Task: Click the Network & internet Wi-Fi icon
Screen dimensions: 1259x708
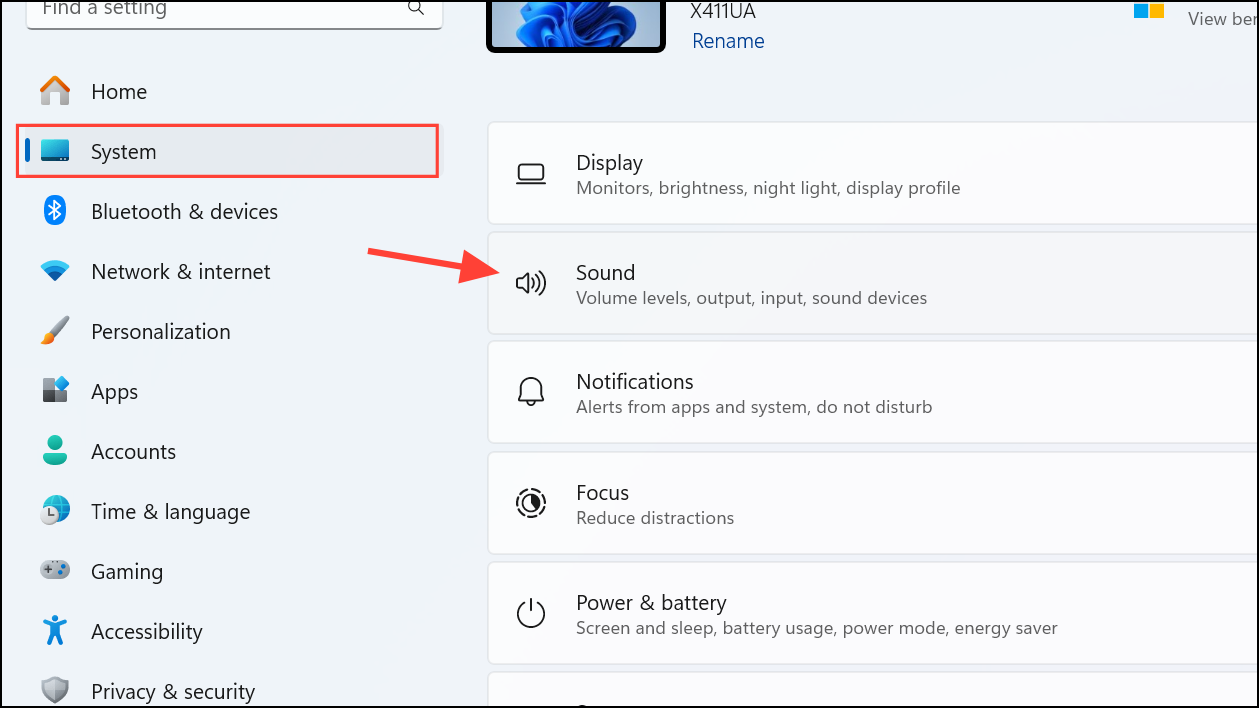Action: pyautogui.click(x=54, y=270)
